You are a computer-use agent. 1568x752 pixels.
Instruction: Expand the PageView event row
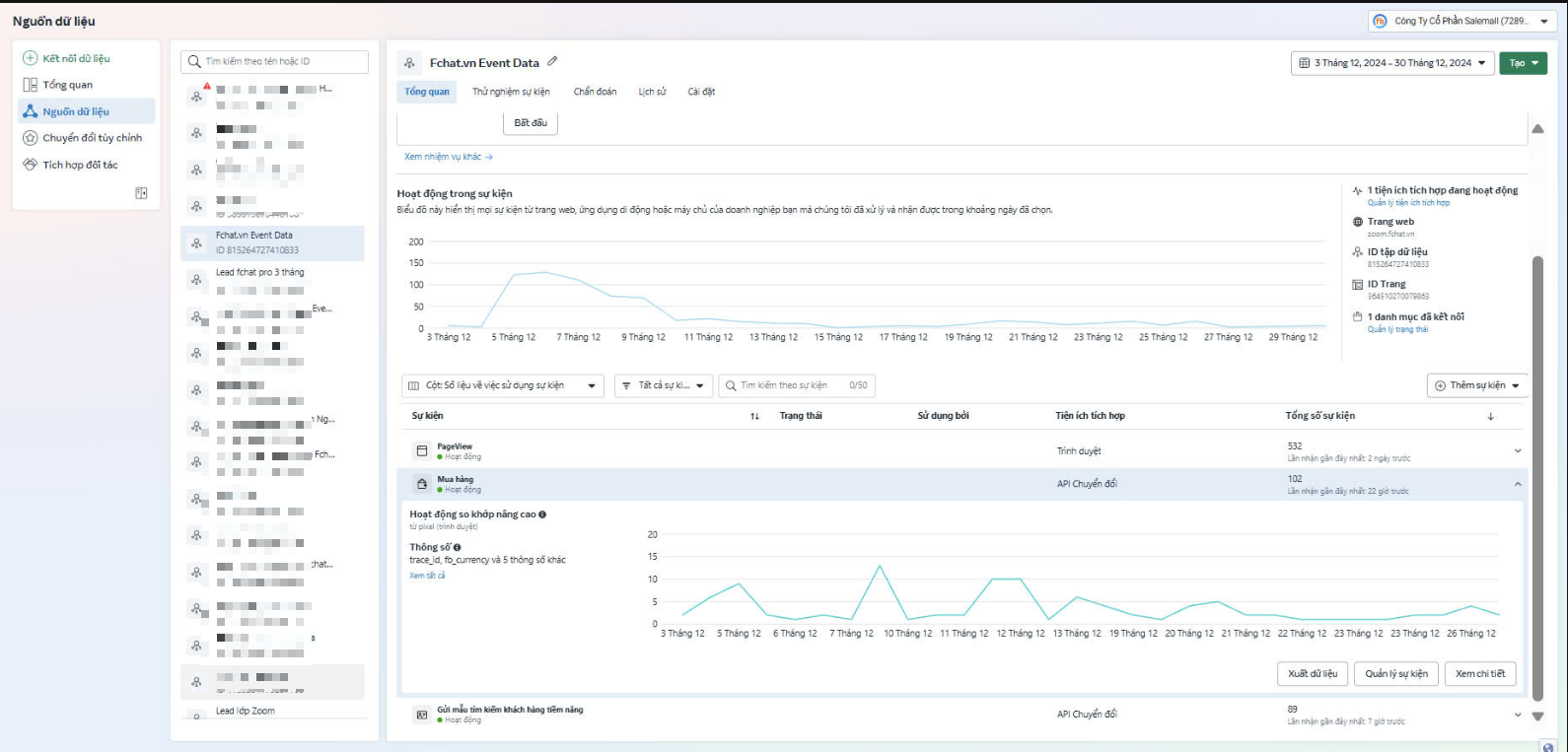(1518, 451)
